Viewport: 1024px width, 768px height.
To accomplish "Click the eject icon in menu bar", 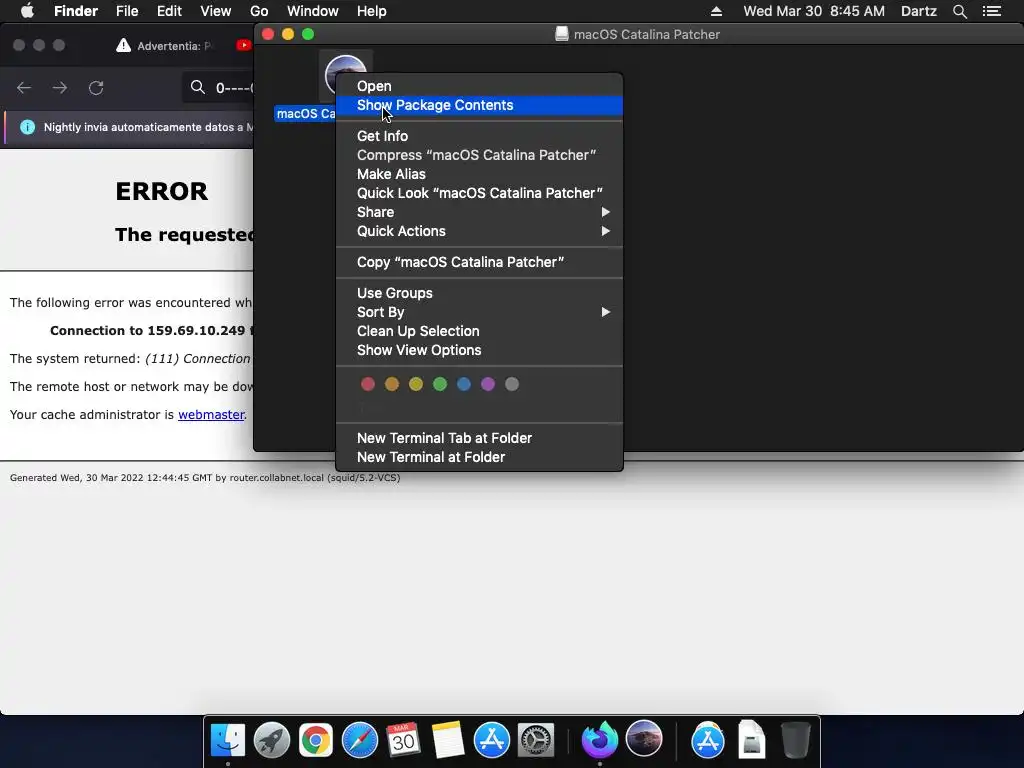I will (x=716, y=11).
